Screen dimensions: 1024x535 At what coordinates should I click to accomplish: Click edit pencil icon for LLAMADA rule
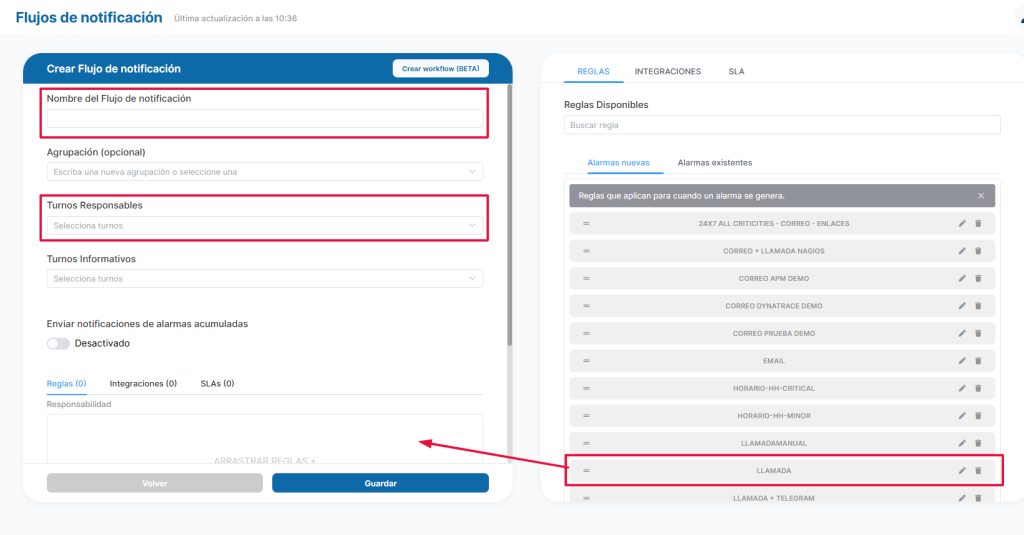point(962,470)
